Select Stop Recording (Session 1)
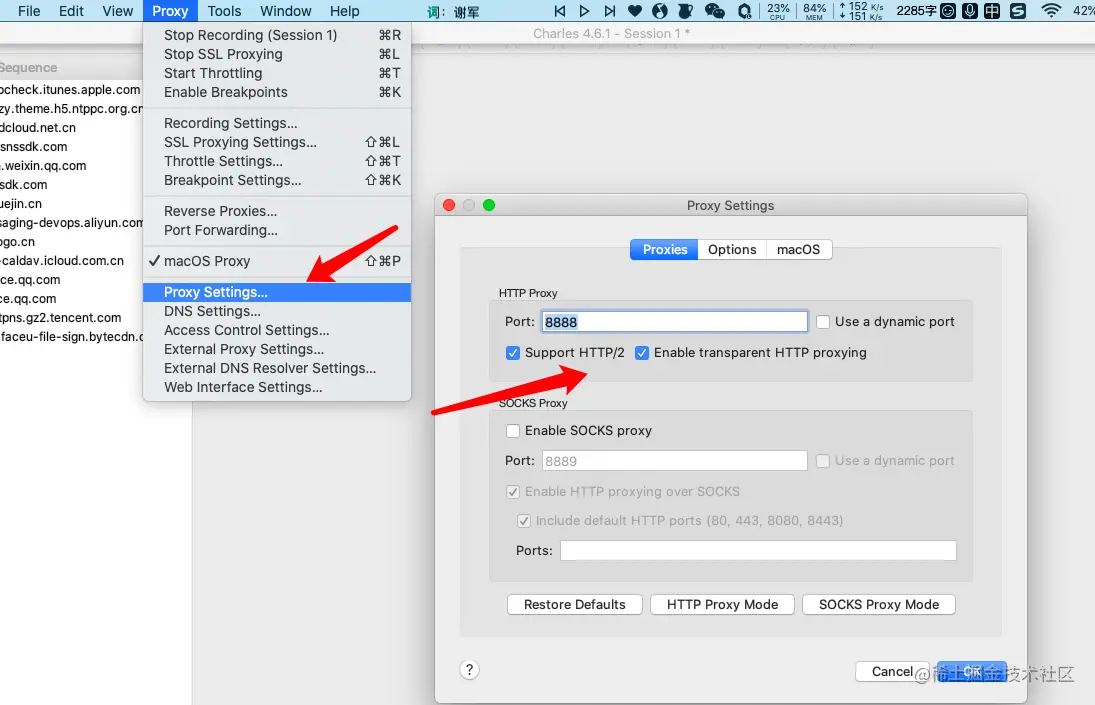 pos(277,35)
